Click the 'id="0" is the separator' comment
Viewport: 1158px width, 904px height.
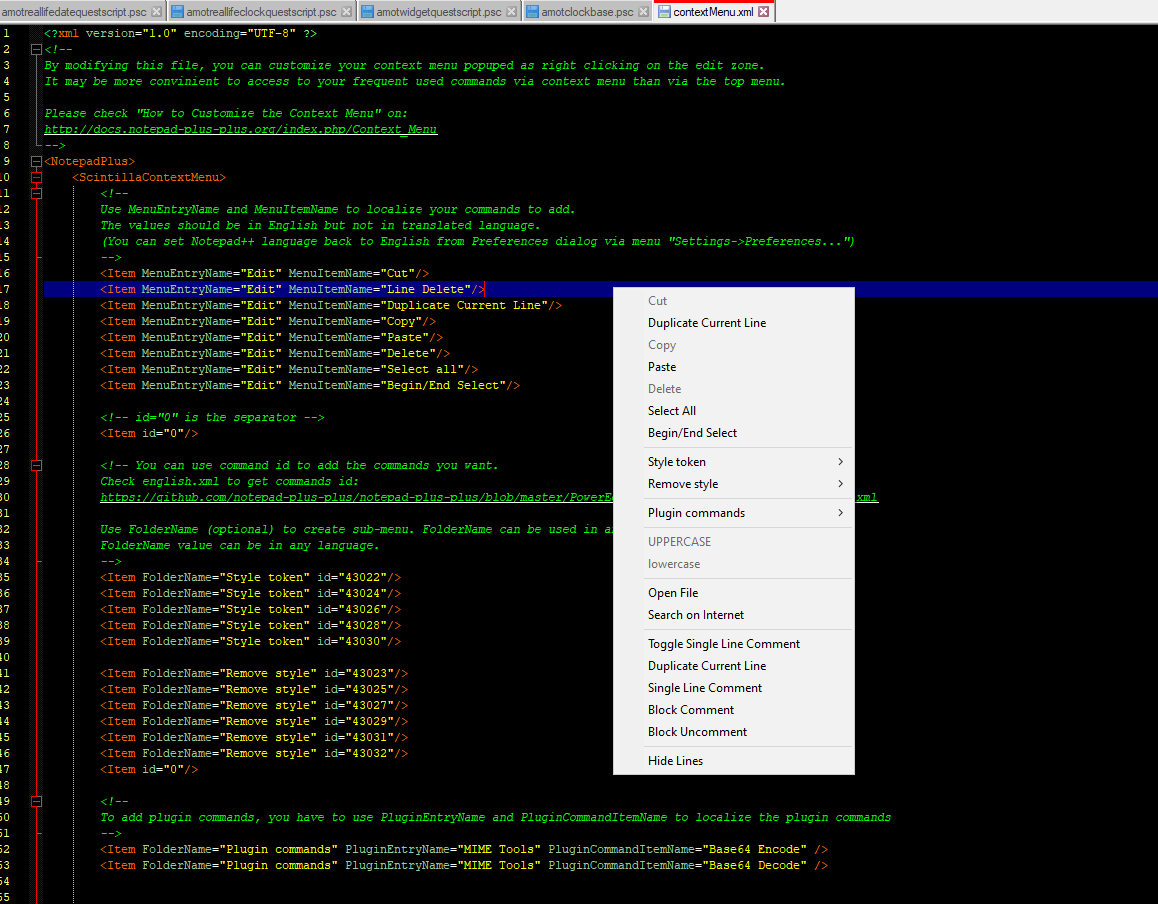click(x=212, y=417)
